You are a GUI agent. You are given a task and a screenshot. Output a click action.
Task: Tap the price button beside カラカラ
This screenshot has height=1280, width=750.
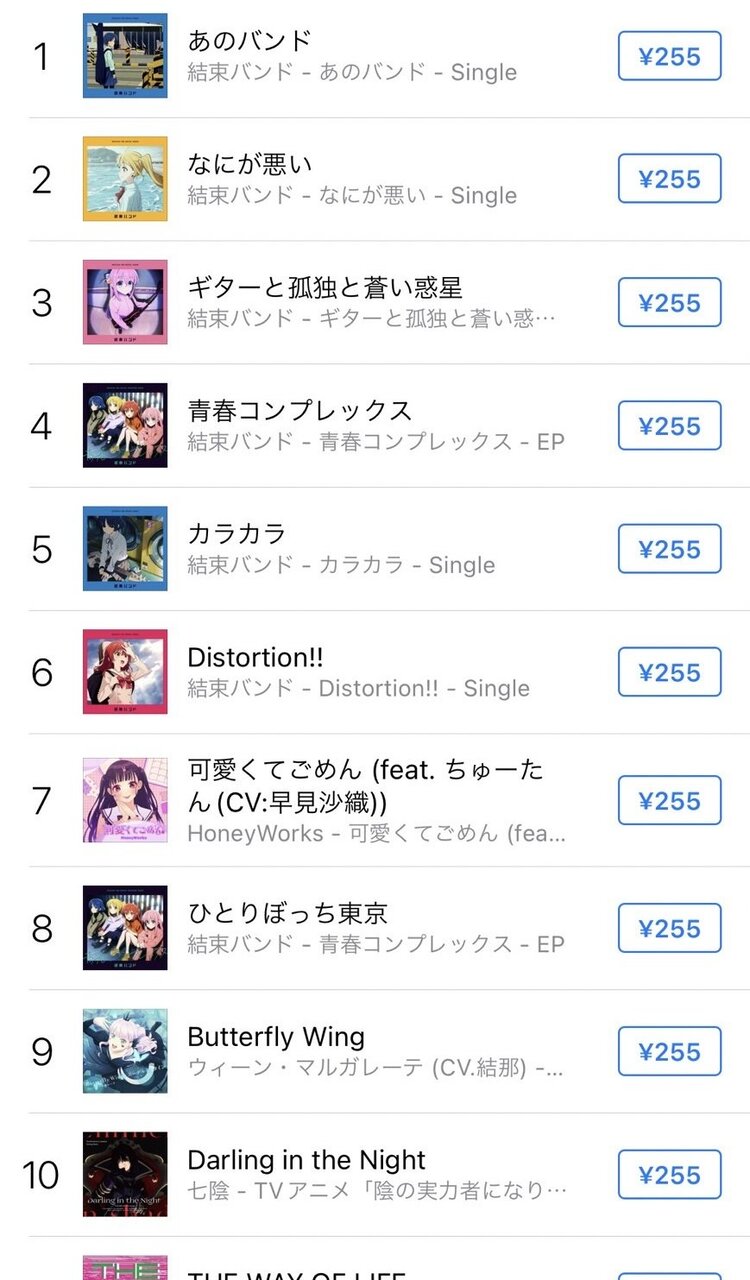(x=669, y=549)
